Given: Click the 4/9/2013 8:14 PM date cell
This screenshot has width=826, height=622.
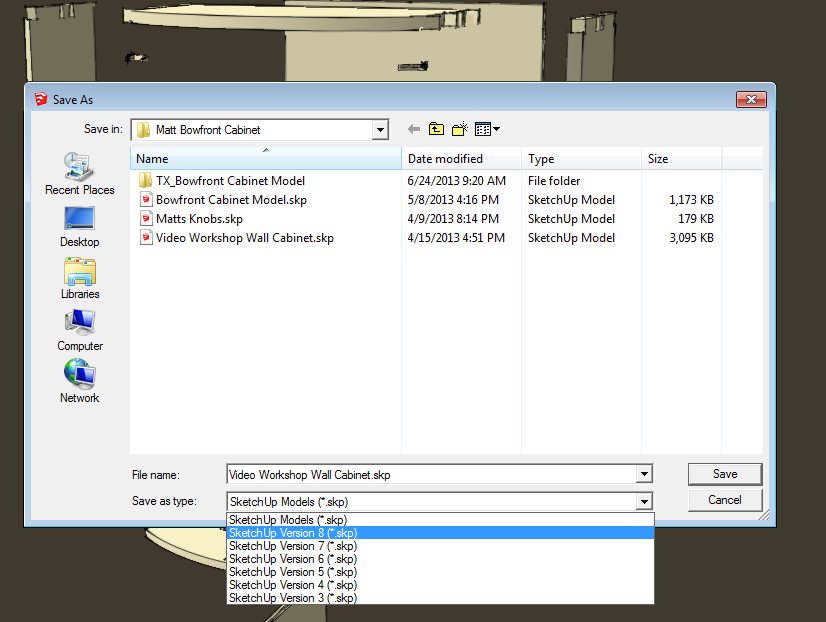Looking at the screenshot, I should pyautogui.click(x=453, y=219).
